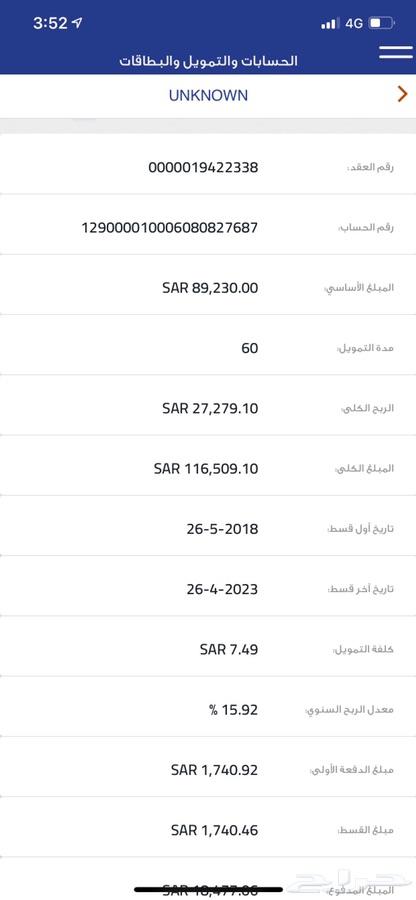Tap the SAR 89,230.00 principal amount row
The width and height of the screenshot is (416, 900).
tap(208, 288)
